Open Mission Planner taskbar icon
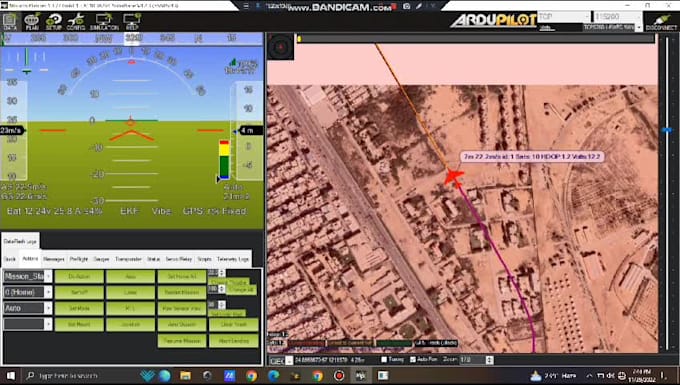 point(360,375)
